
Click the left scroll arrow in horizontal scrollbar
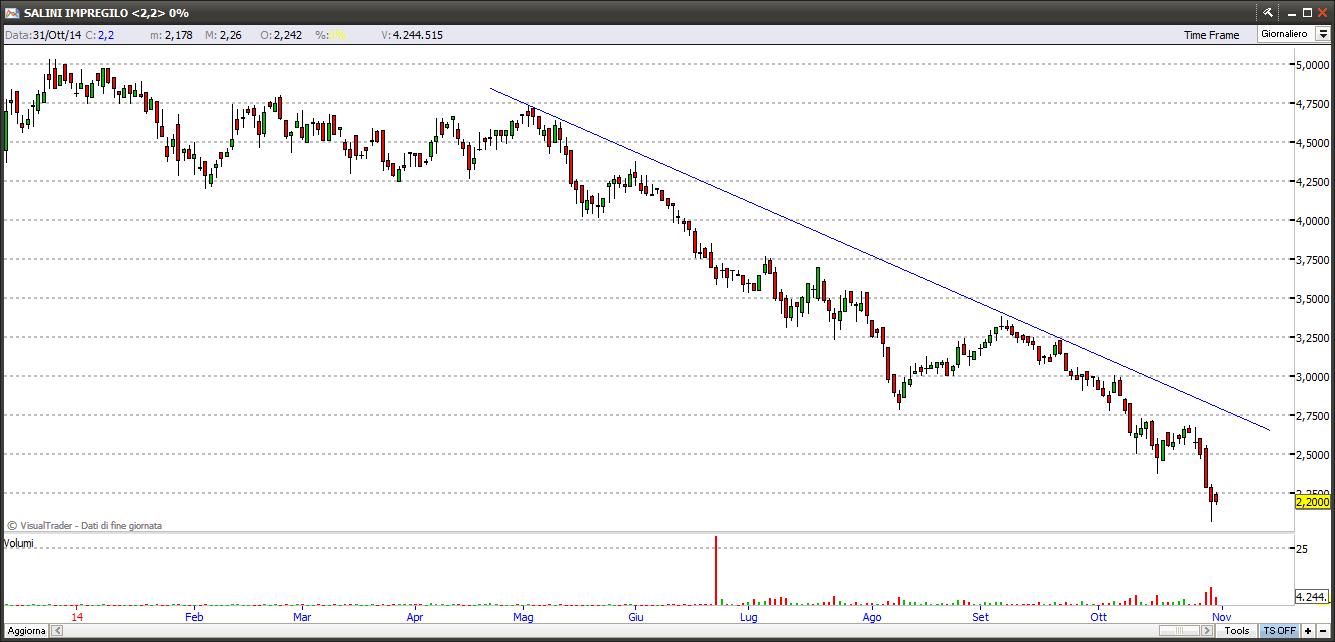57,631
